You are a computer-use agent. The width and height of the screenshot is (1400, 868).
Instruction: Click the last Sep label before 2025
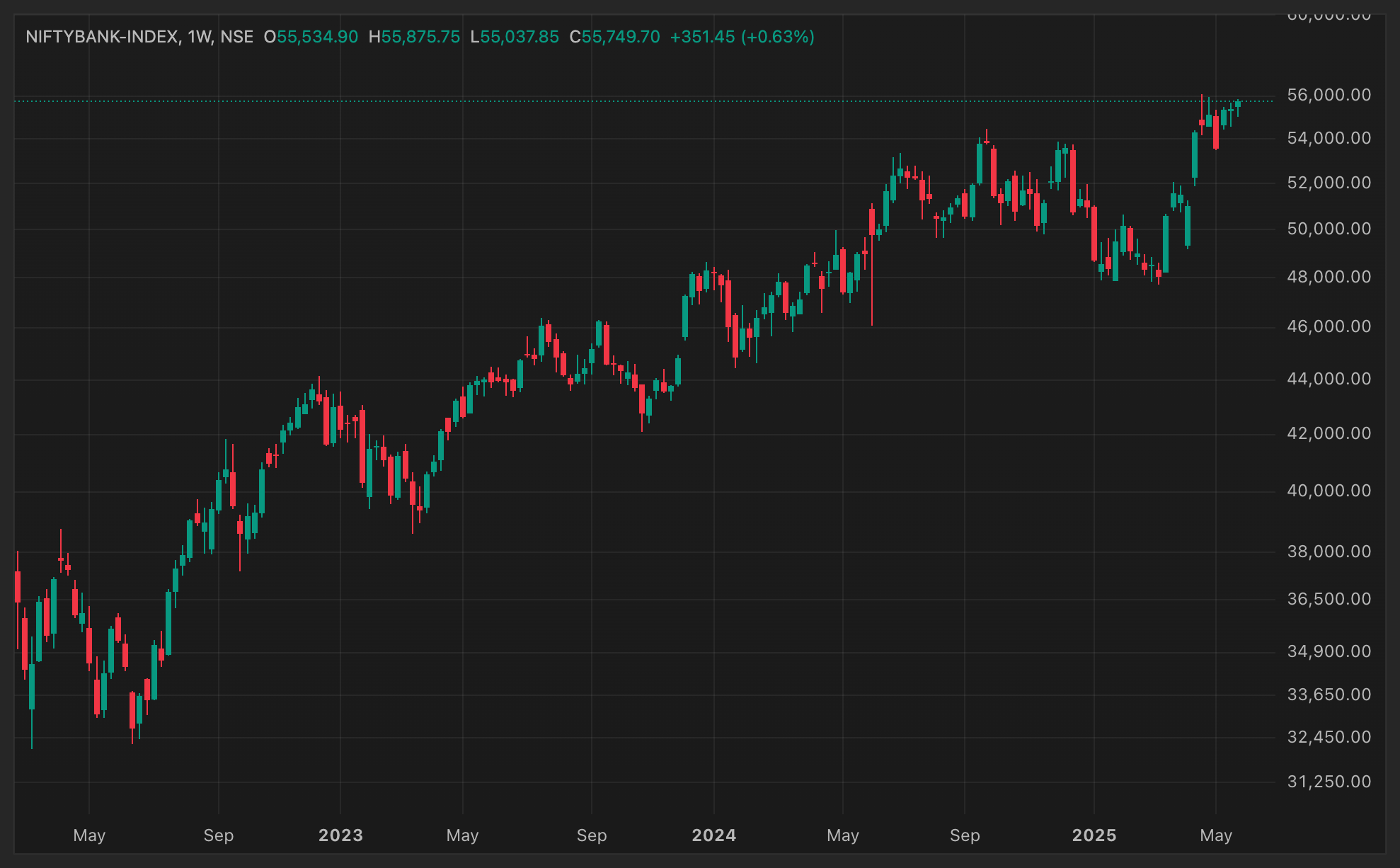coord(965,835)
